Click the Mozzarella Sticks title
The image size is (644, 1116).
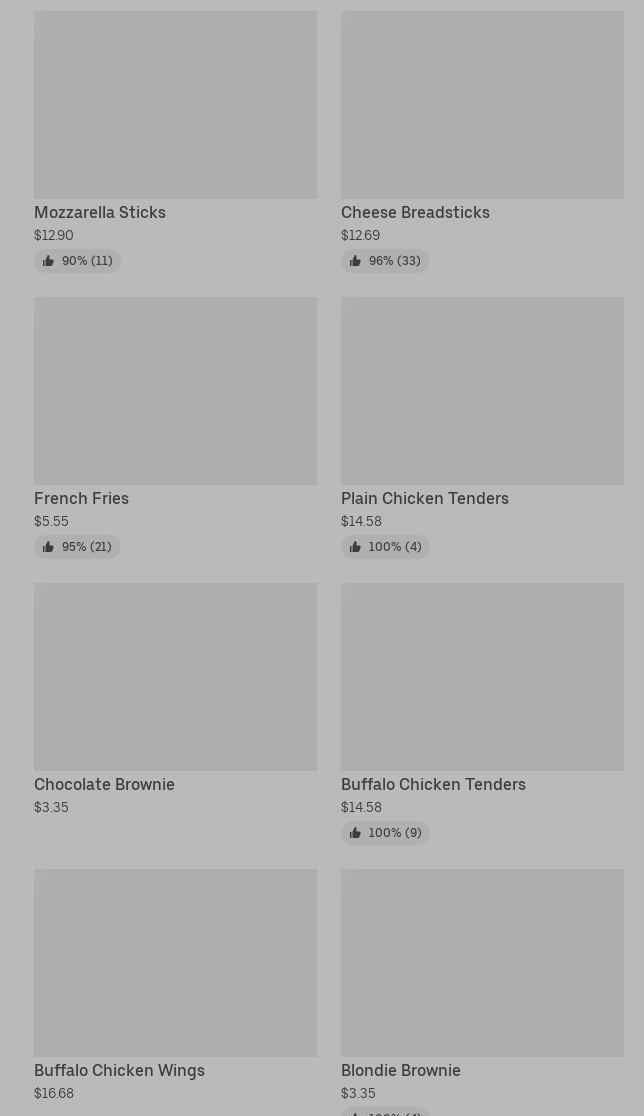coord(100,213)
